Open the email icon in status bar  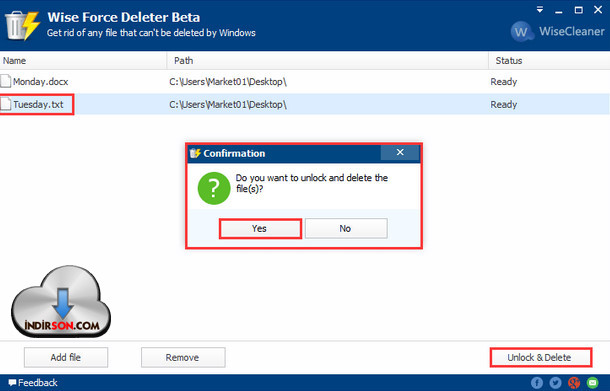[x=592, y=383]
